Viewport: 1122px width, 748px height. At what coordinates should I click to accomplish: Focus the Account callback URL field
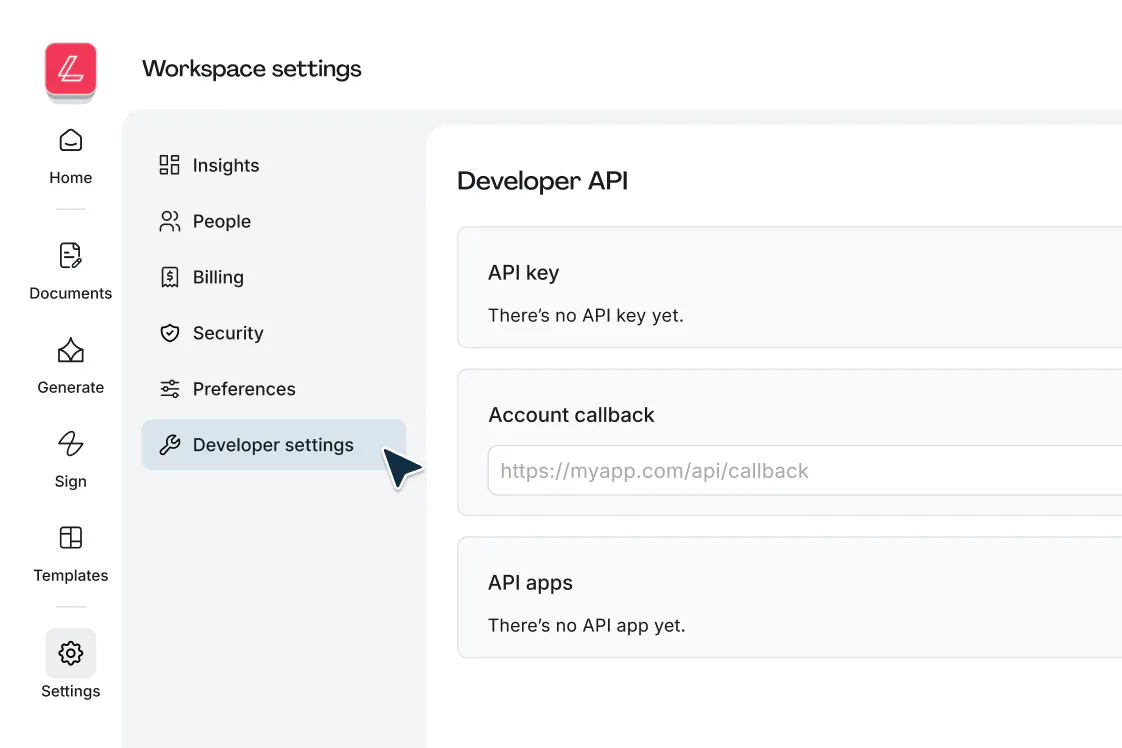coord(804,470)
